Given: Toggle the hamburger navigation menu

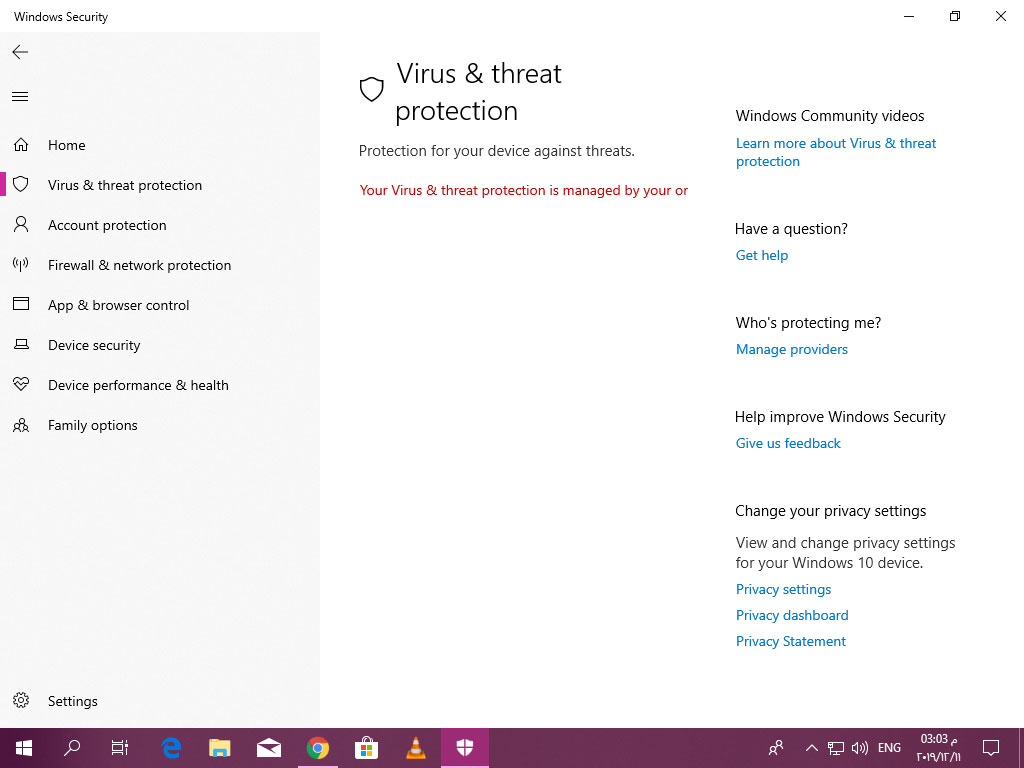Looking at the screenshot, I should tap(20, 97).
